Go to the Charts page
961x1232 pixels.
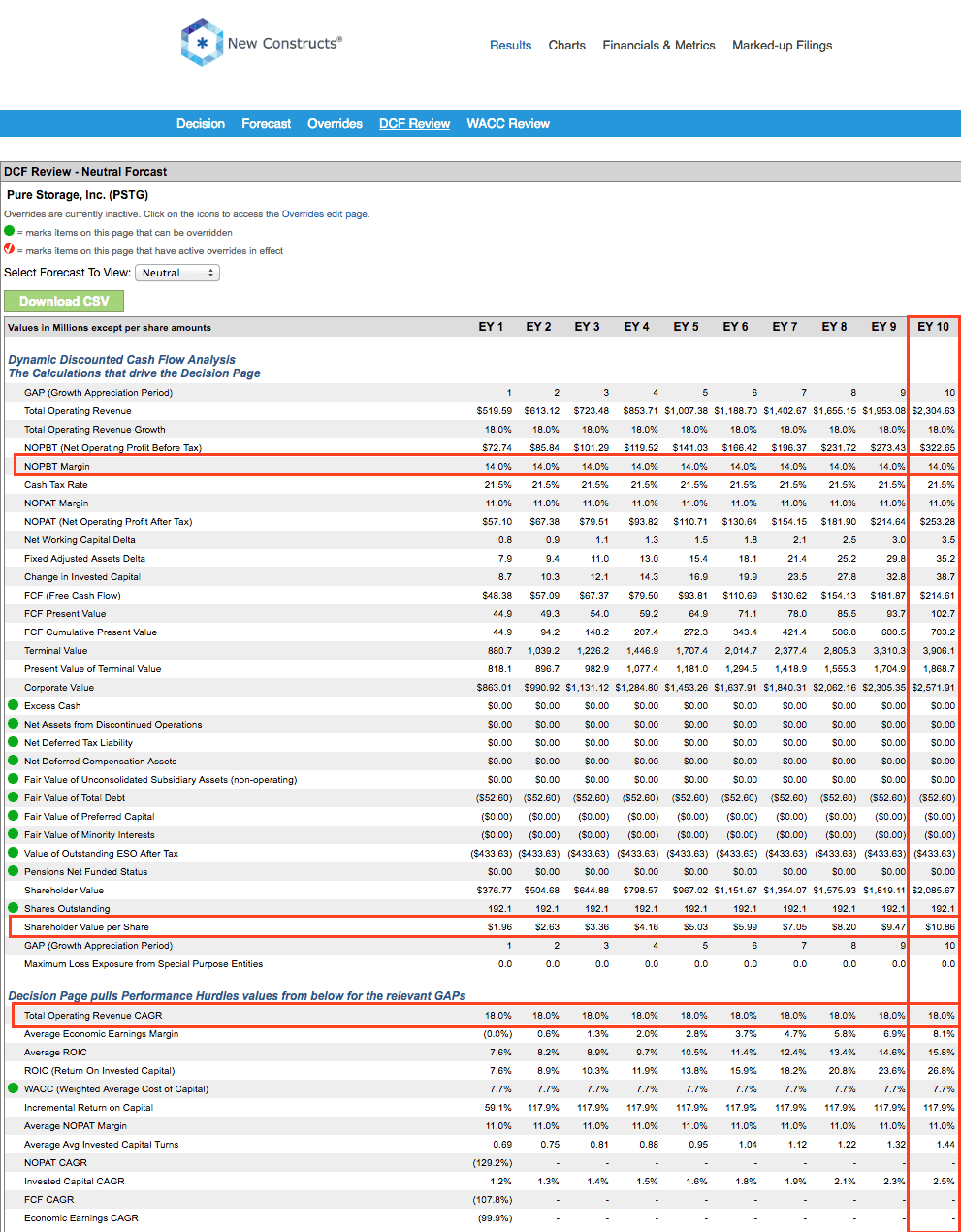567,45
